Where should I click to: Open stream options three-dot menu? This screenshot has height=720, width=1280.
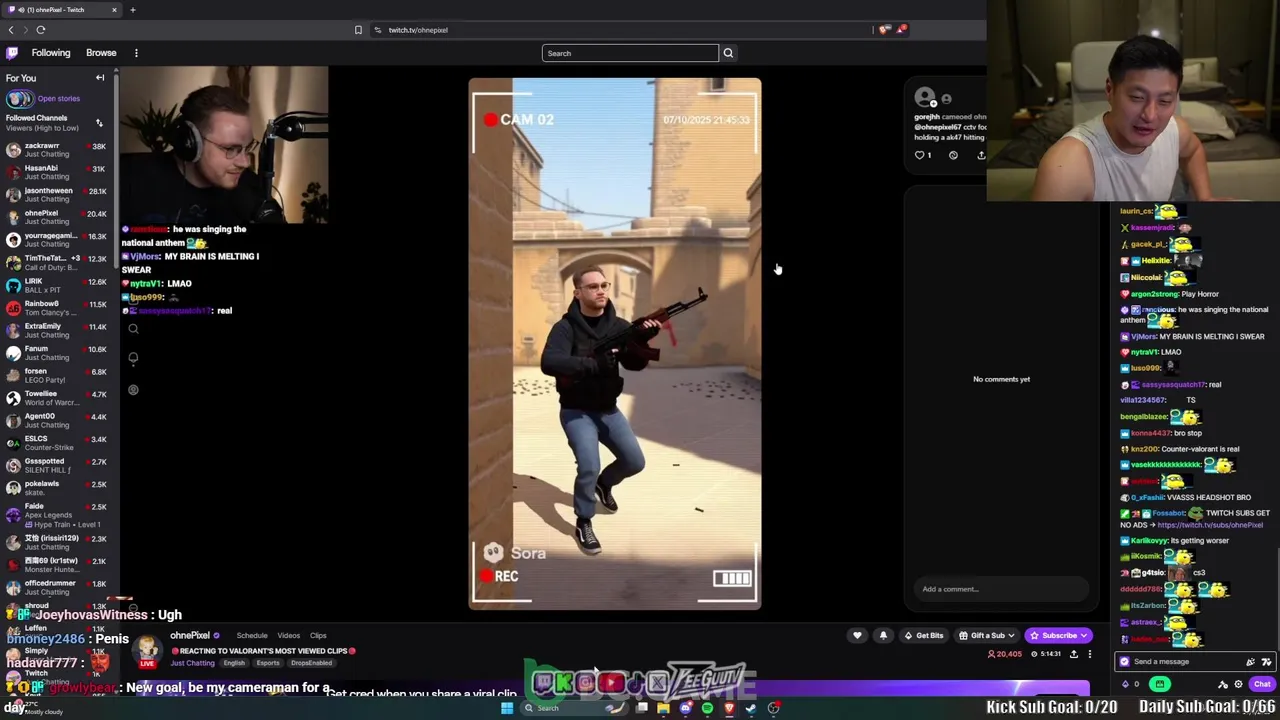pyautogui.click(x=1090, y=654)
